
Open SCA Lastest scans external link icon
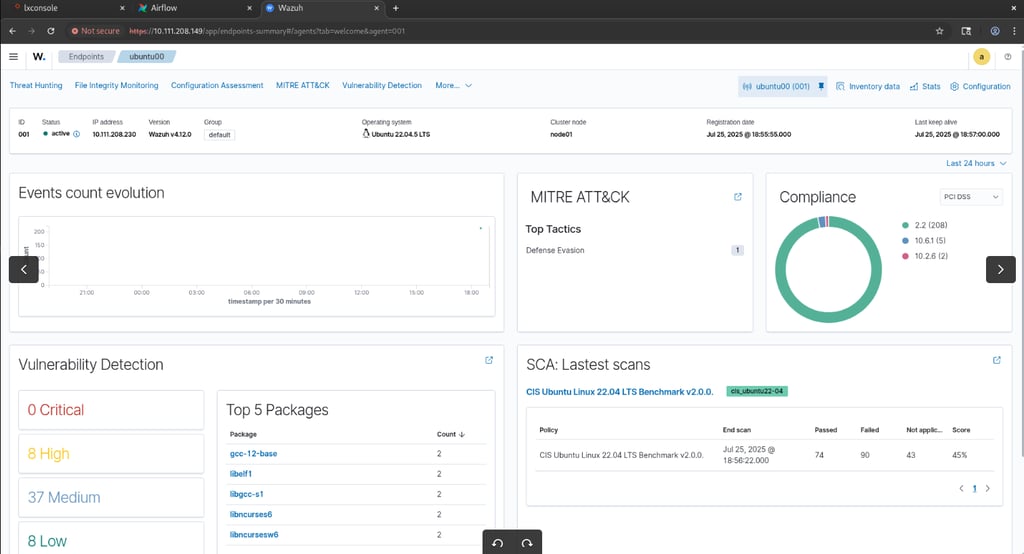(x=996, y=360)
